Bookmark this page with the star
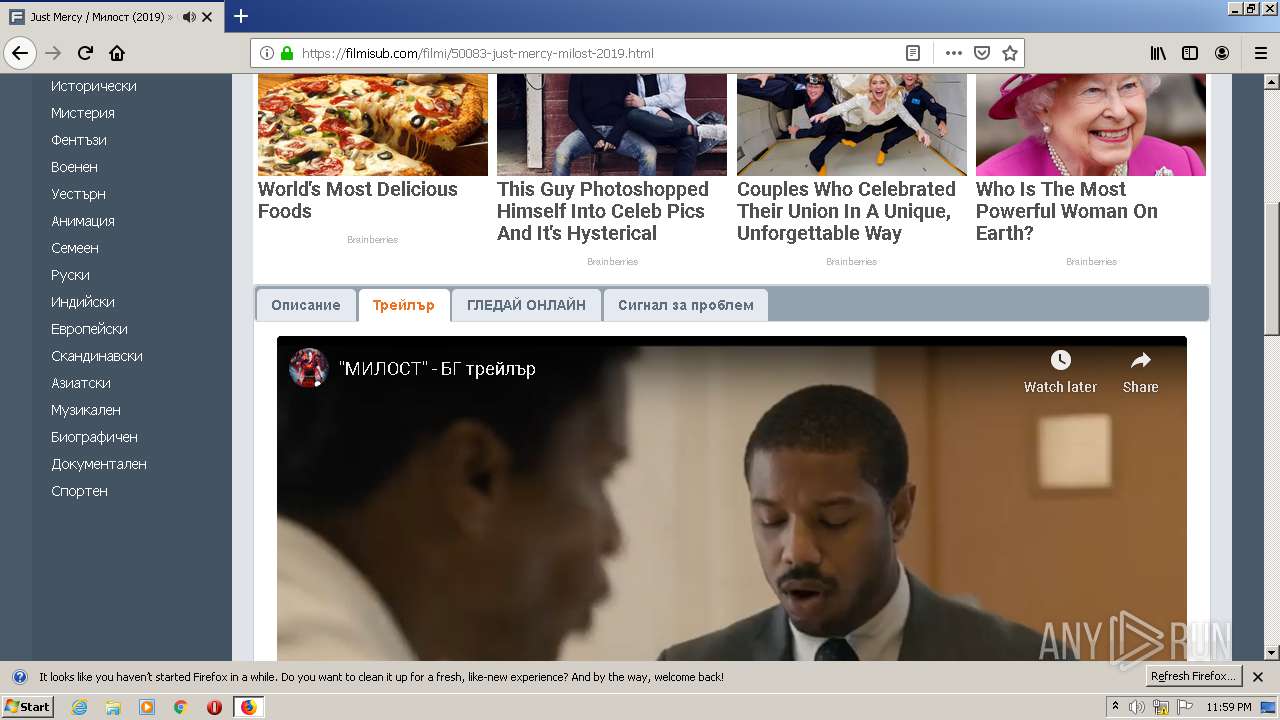1280x720 pixels. 1010,53
